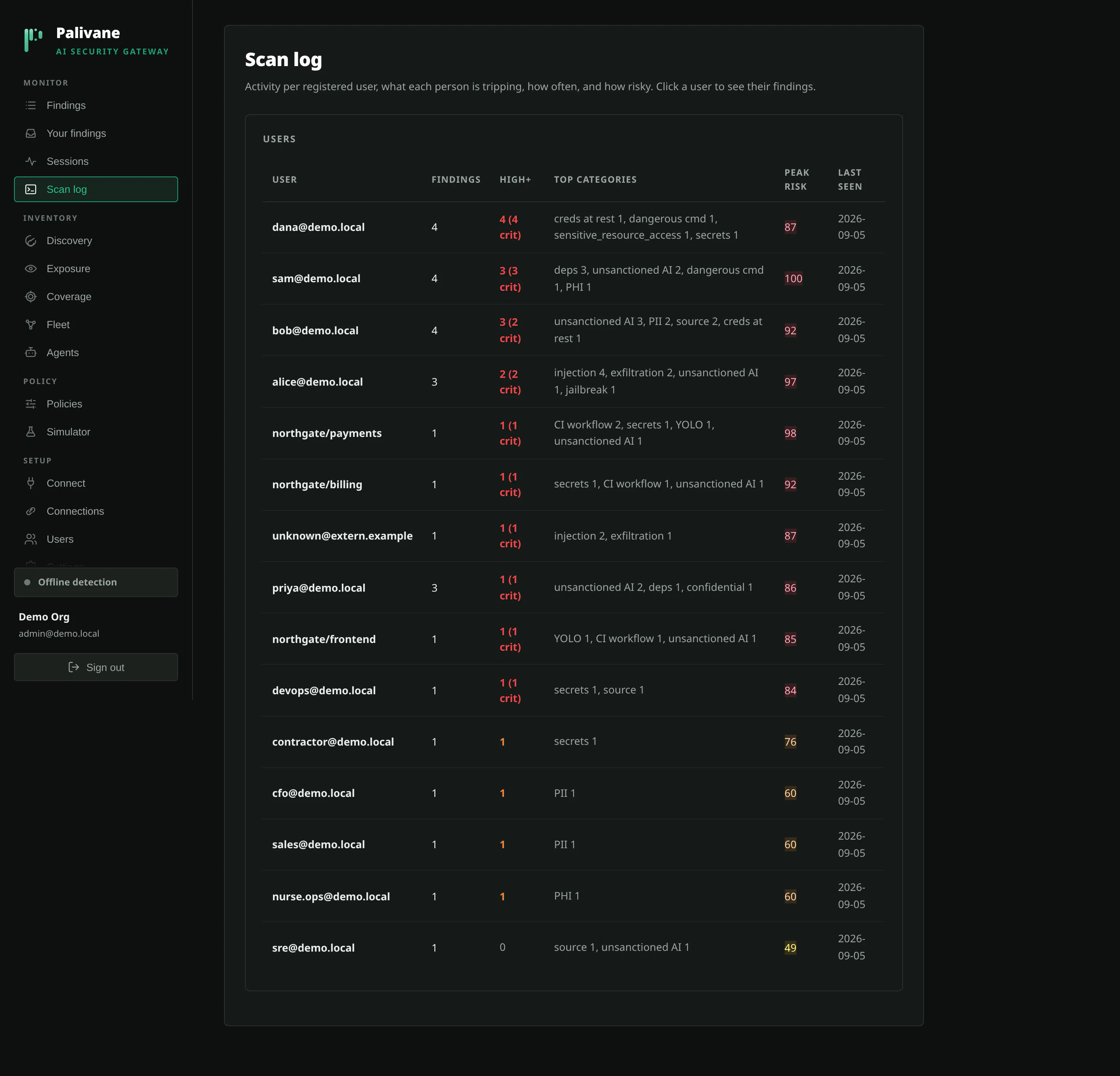
Task: Click the "2 (2 crit)" high count
Action: 510,382
